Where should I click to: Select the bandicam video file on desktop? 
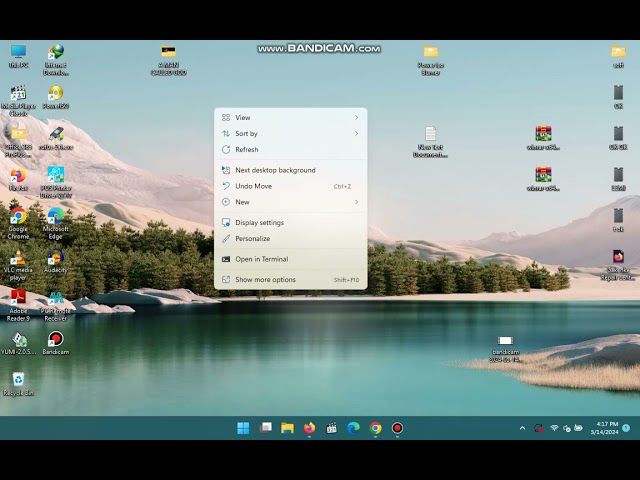pyautogui.click(x=505, y=349)
